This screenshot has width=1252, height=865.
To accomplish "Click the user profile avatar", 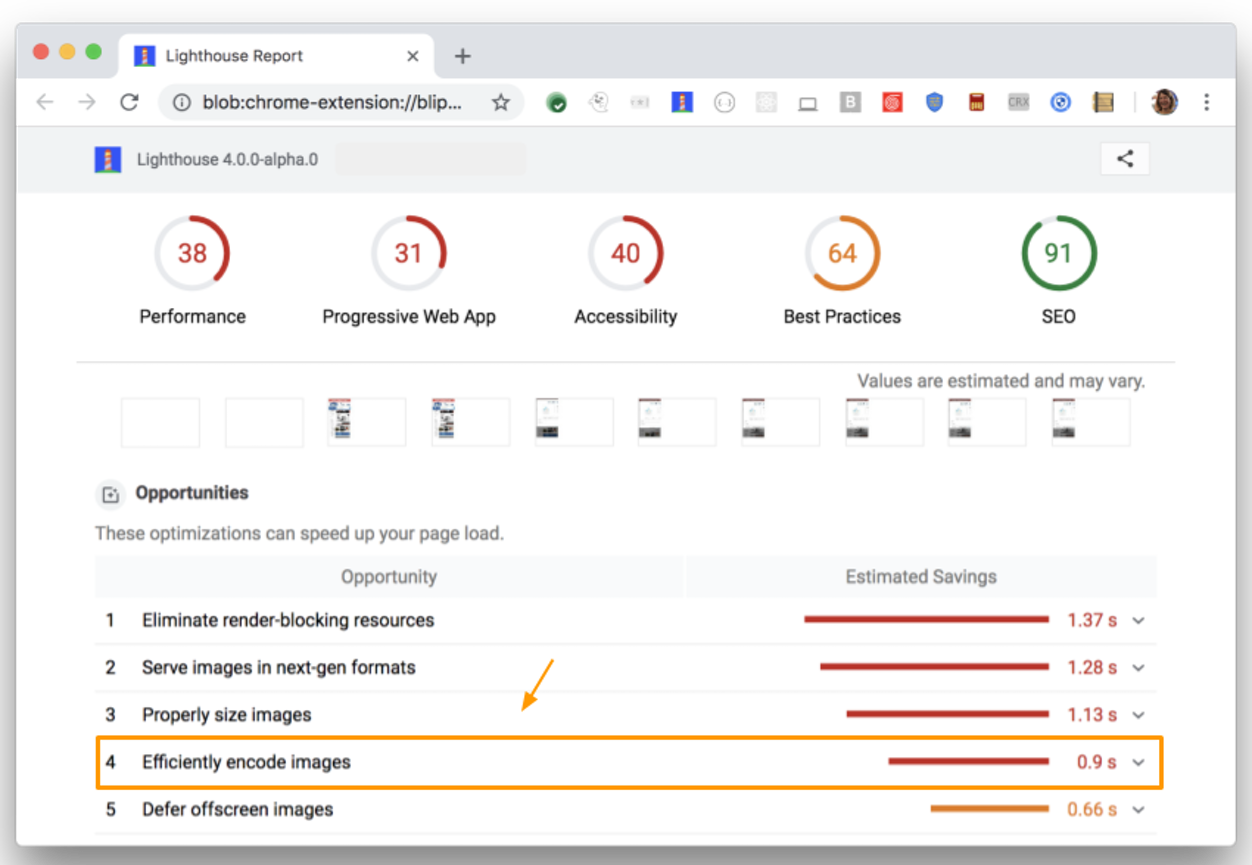I will pos(1164,102).
